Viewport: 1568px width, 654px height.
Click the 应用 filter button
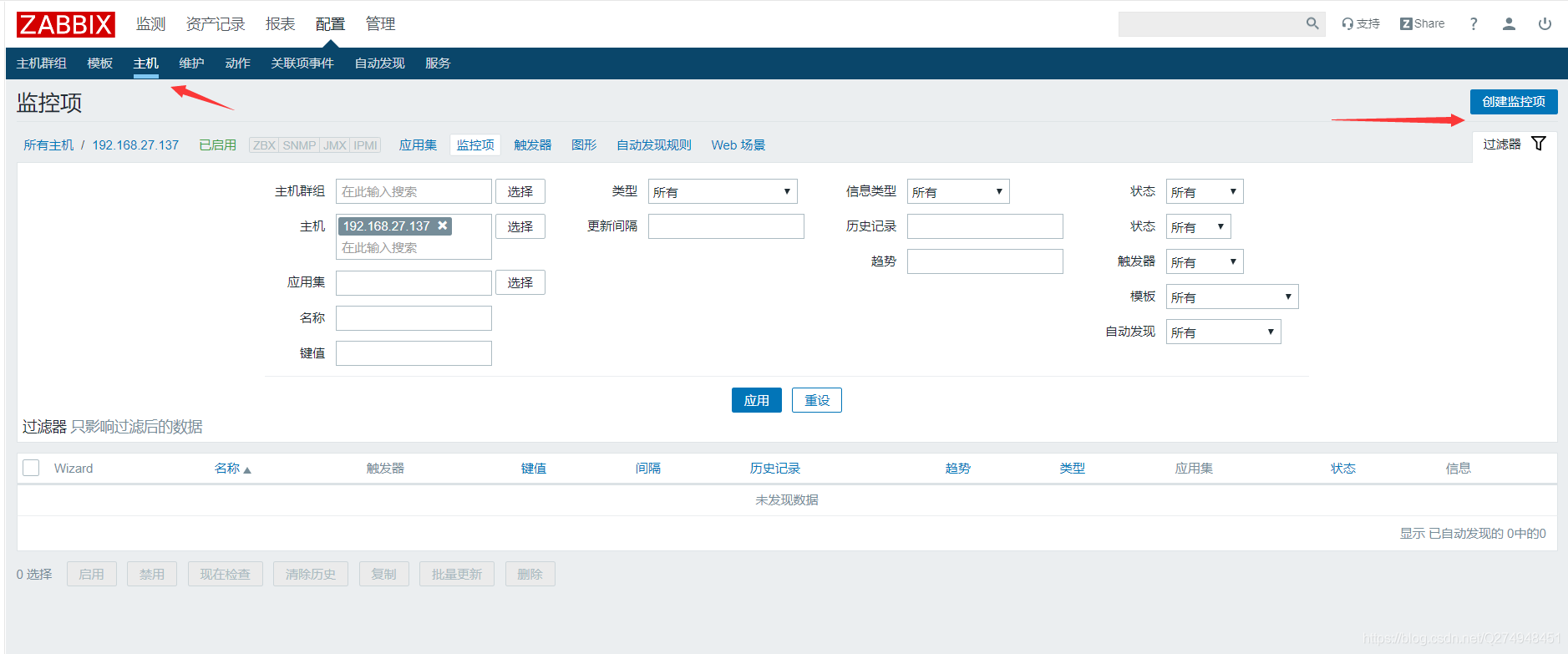pyautogui.click(x=757, y=400)
